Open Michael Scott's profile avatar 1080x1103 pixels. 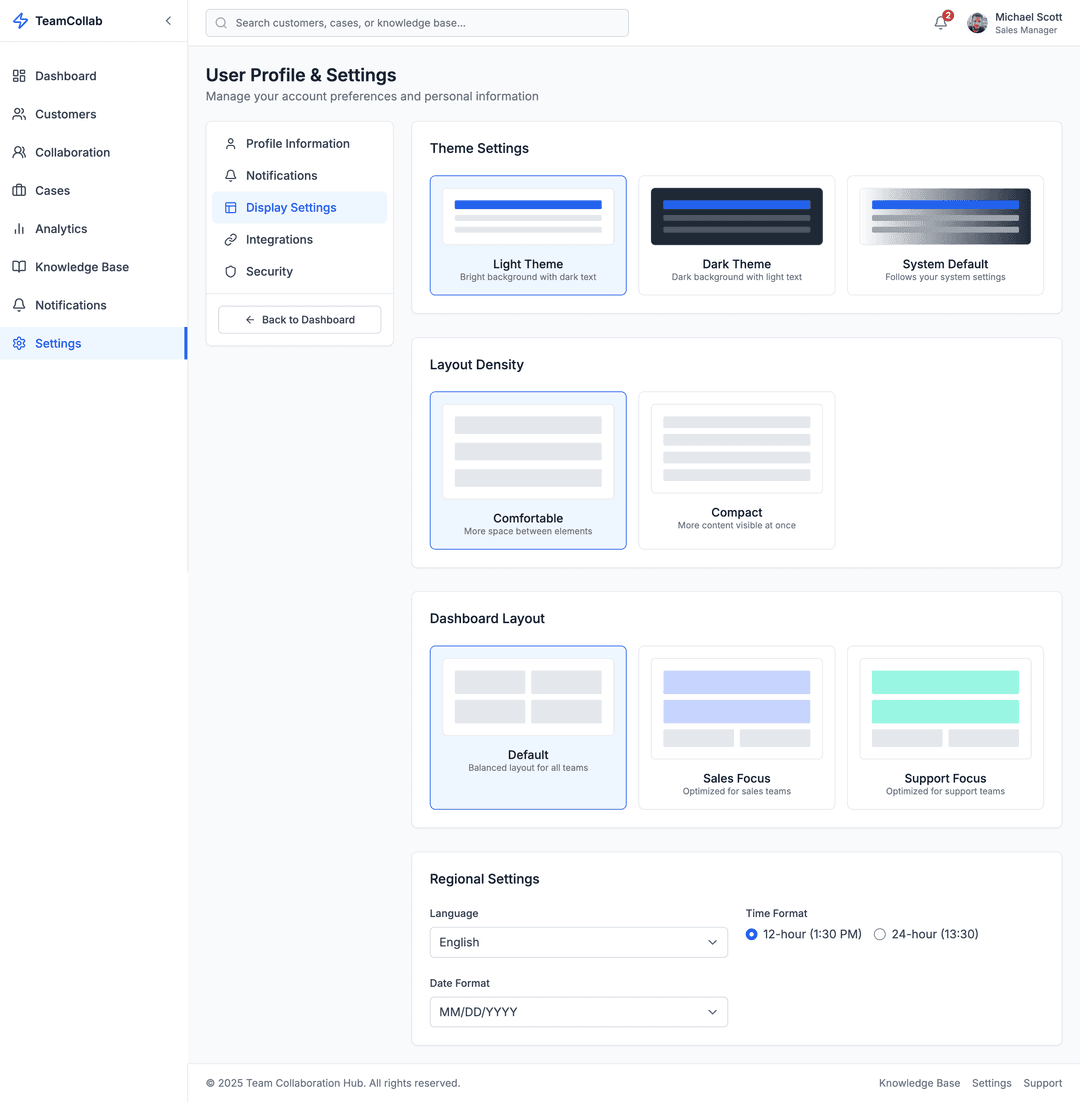[977, 23]
